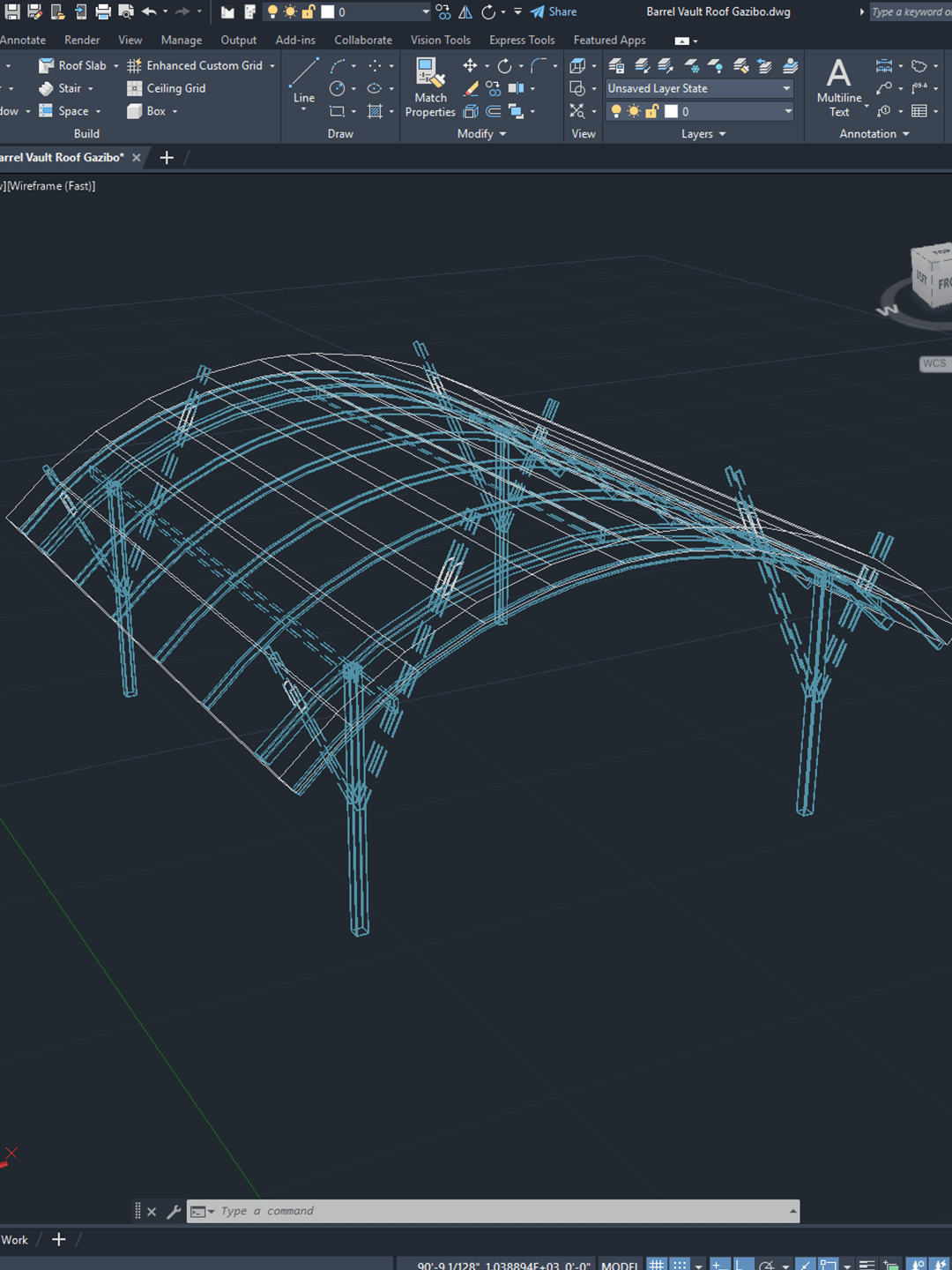Select the Match Properties tool
Screen dimensions: 952x1270
coord(429,86)
